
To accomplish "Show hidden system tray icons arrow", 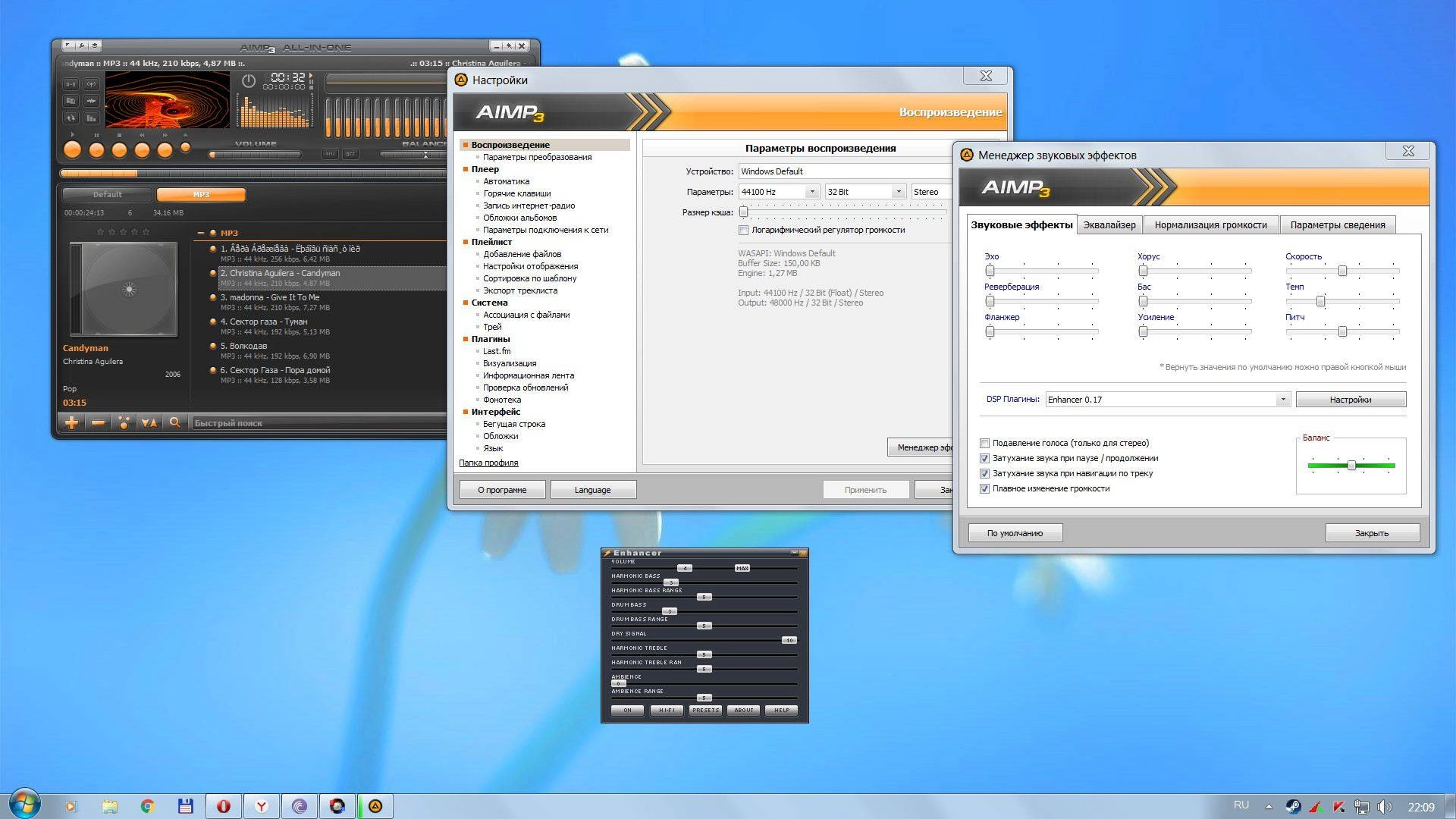I will (x=1268, y=806).
